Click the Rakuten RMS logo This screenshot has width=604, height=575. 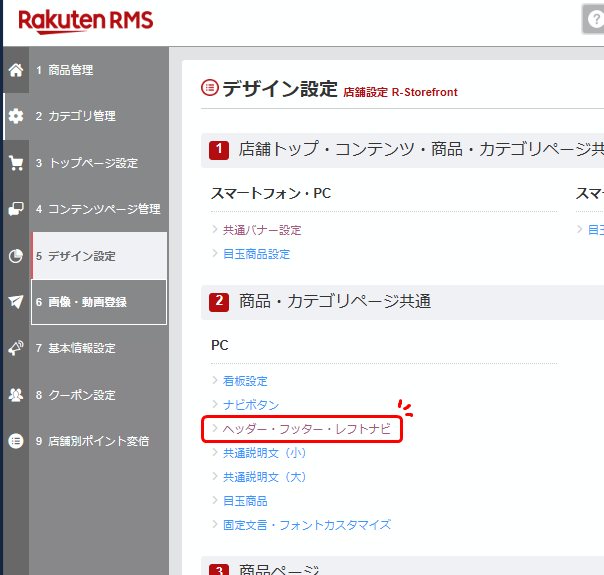point(86,20)
